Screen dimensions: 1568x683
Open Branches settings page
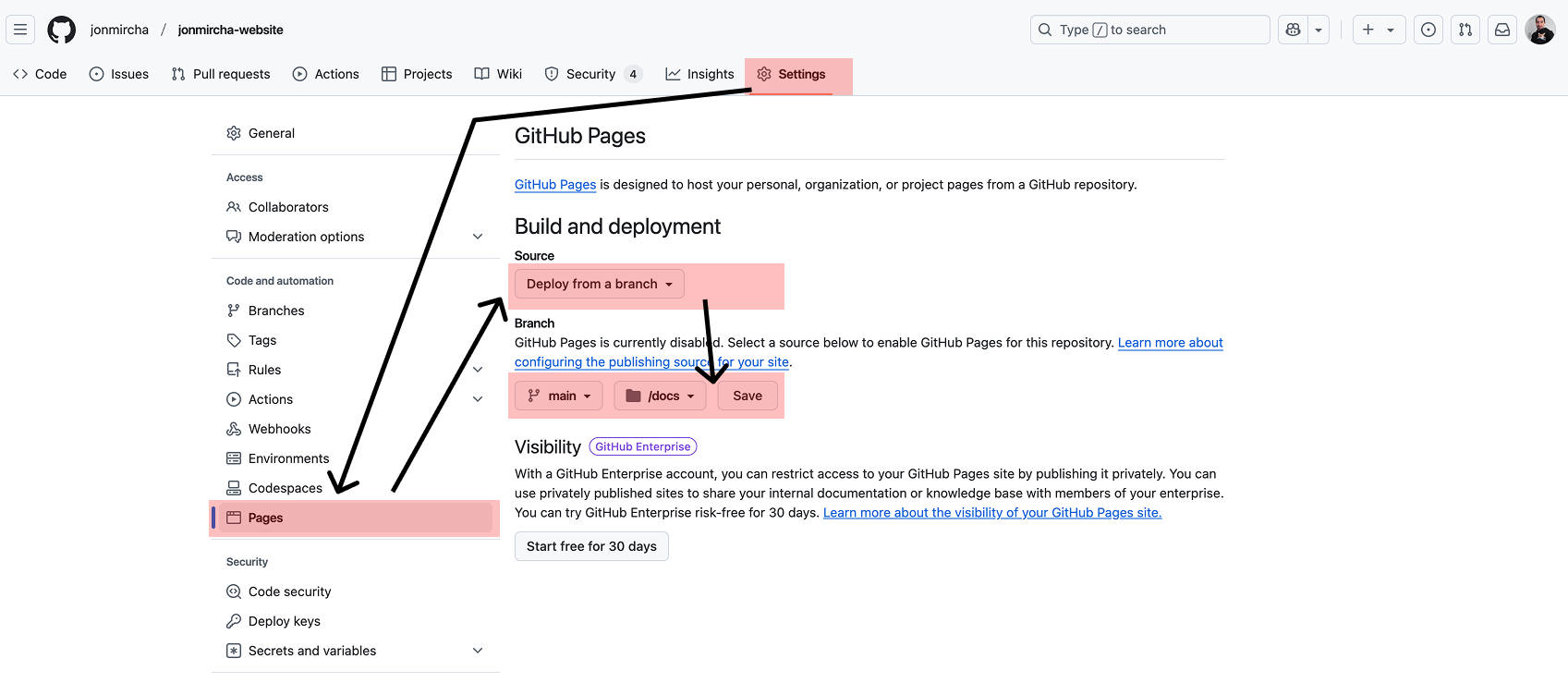click(355, 311)
